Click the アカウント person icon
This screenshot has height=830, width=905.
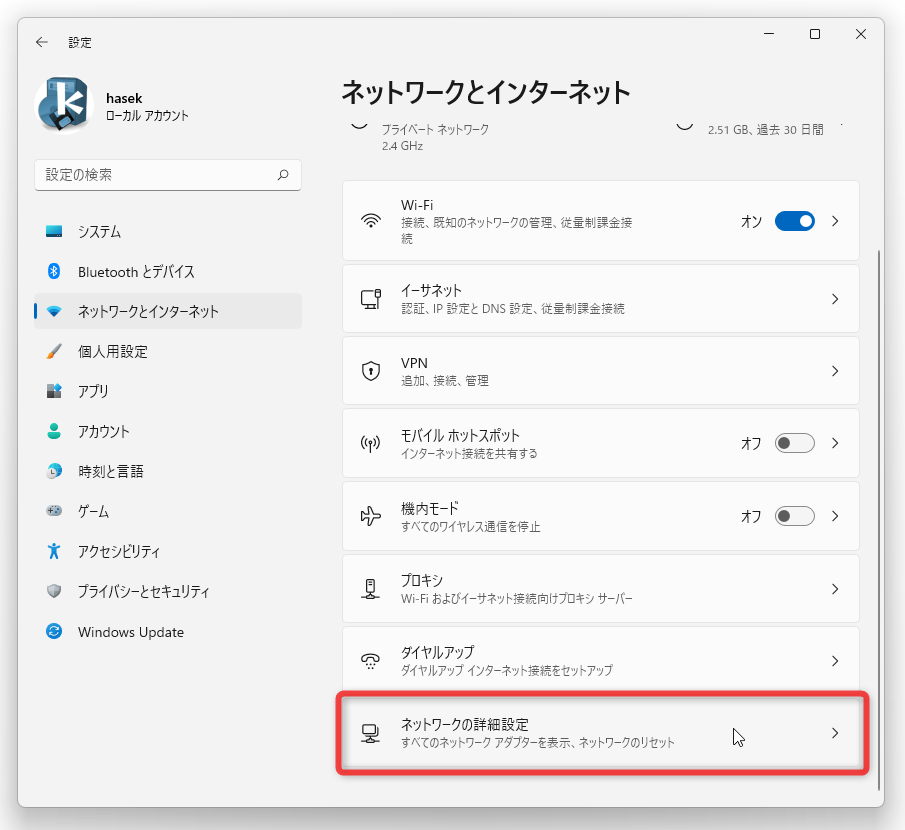(54, 431)
